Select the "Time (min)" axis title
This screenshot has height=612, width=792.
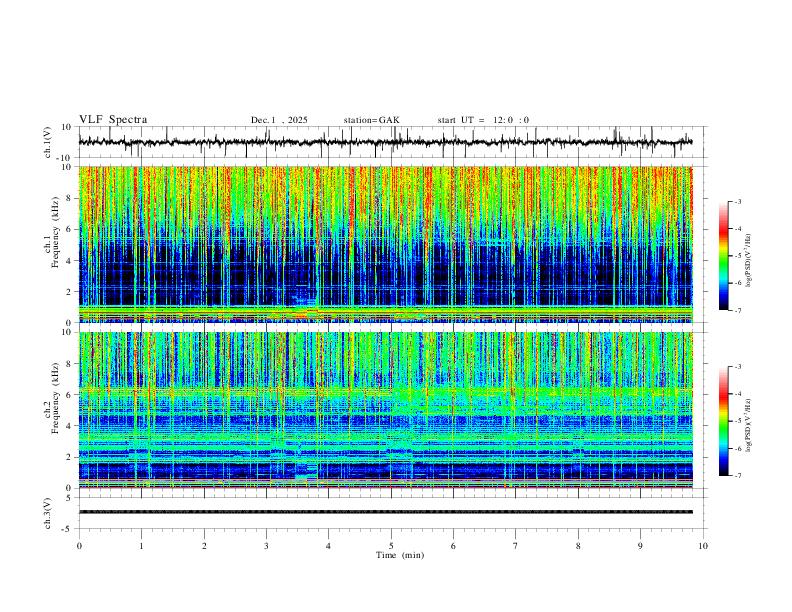pos(400,555)
